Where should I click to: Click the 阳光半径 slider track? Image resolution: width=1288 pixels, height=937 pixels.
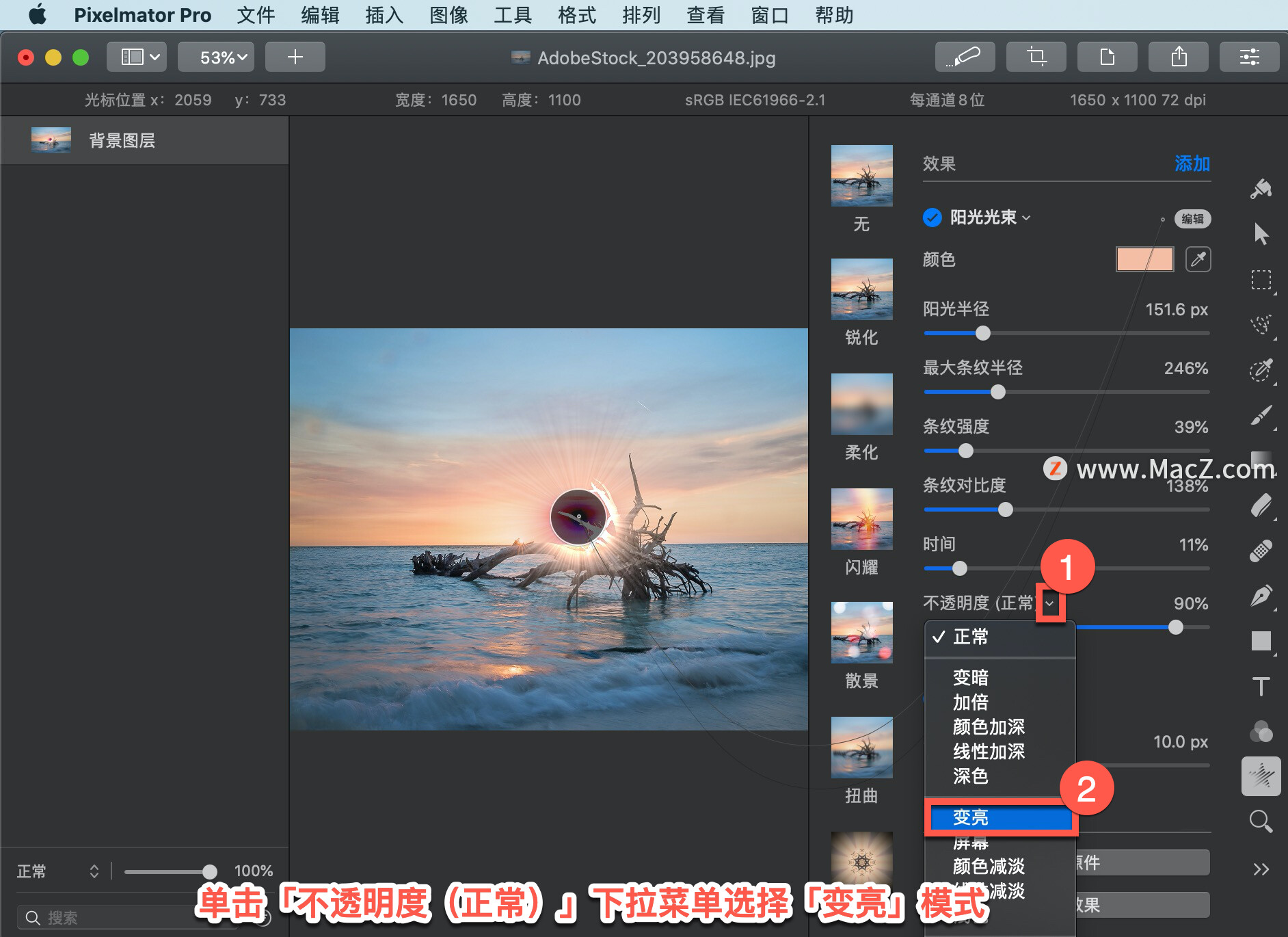tap(1066, 333)
